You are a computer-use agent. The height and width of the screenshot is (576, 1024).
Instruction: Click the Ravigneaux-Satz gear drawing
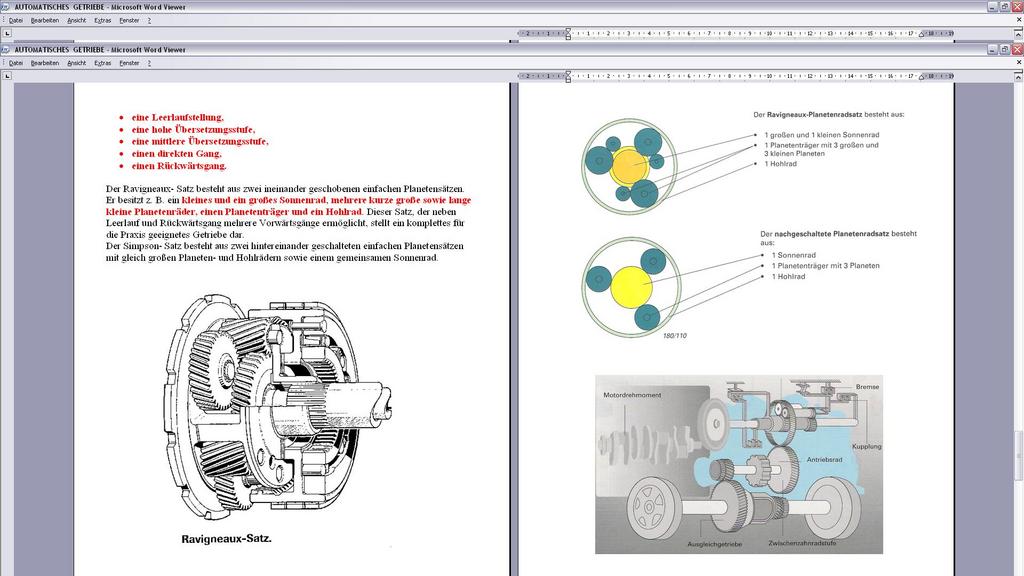(x=278, y=407)
